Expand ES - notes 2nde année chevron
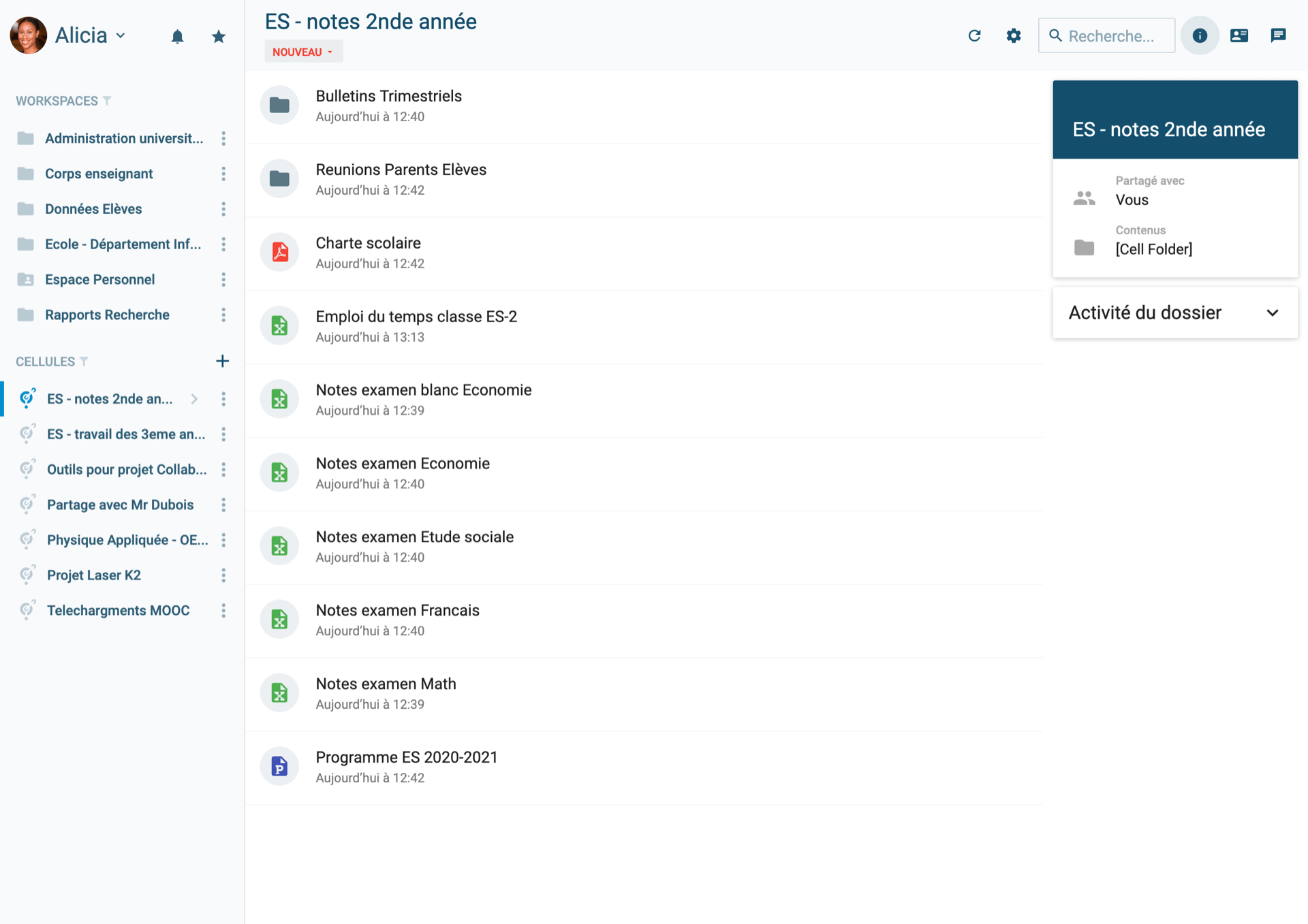This screenshot has width=1308, height=924. coord(194,399)
